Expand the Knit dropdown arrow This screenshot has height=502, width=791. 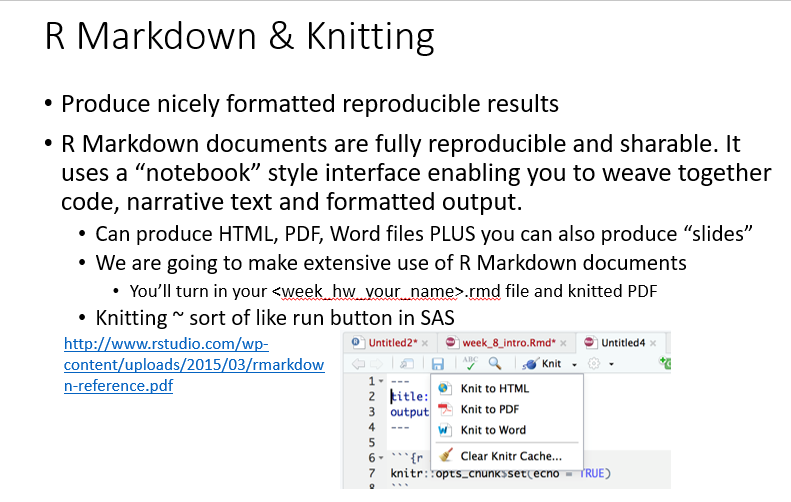[x=574, y=364]
